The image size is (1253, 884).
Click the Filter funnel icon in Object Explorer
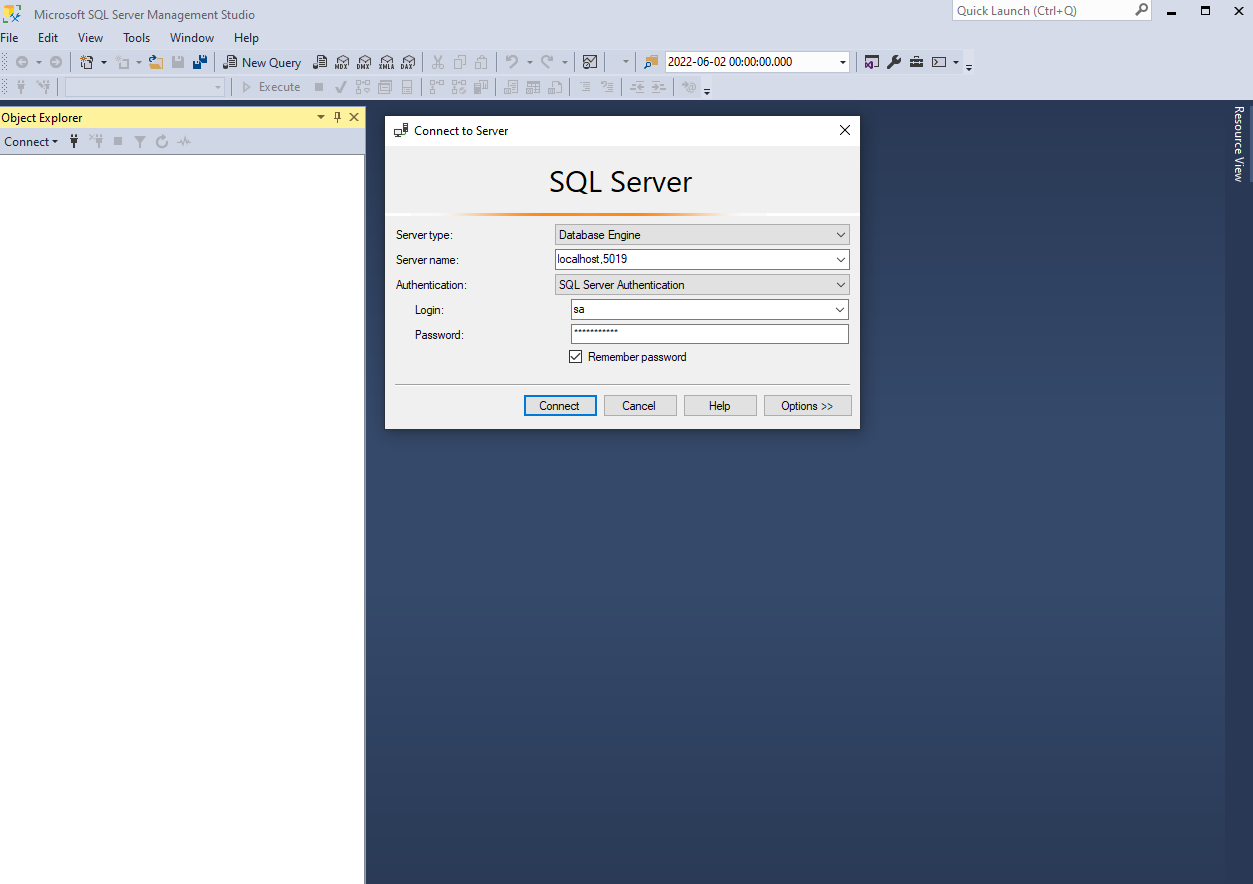[140, 142]
